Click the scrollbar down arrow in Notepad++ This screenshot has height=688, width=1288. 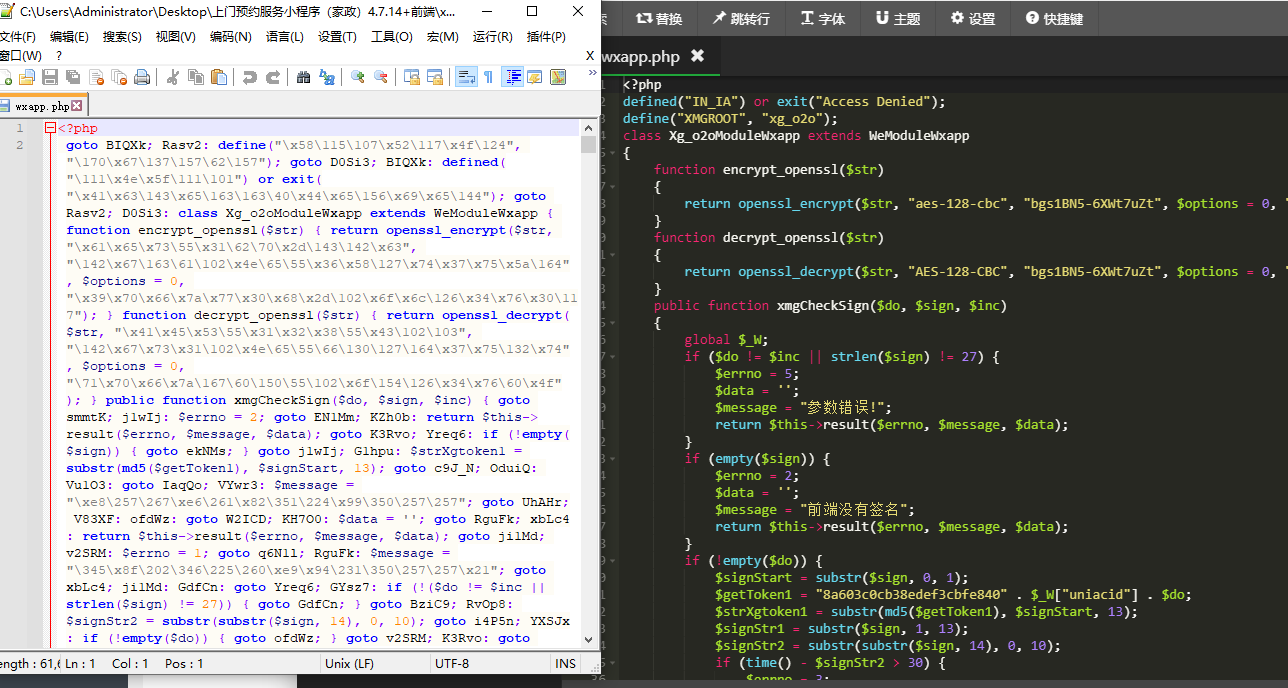[x=588, y=639]
